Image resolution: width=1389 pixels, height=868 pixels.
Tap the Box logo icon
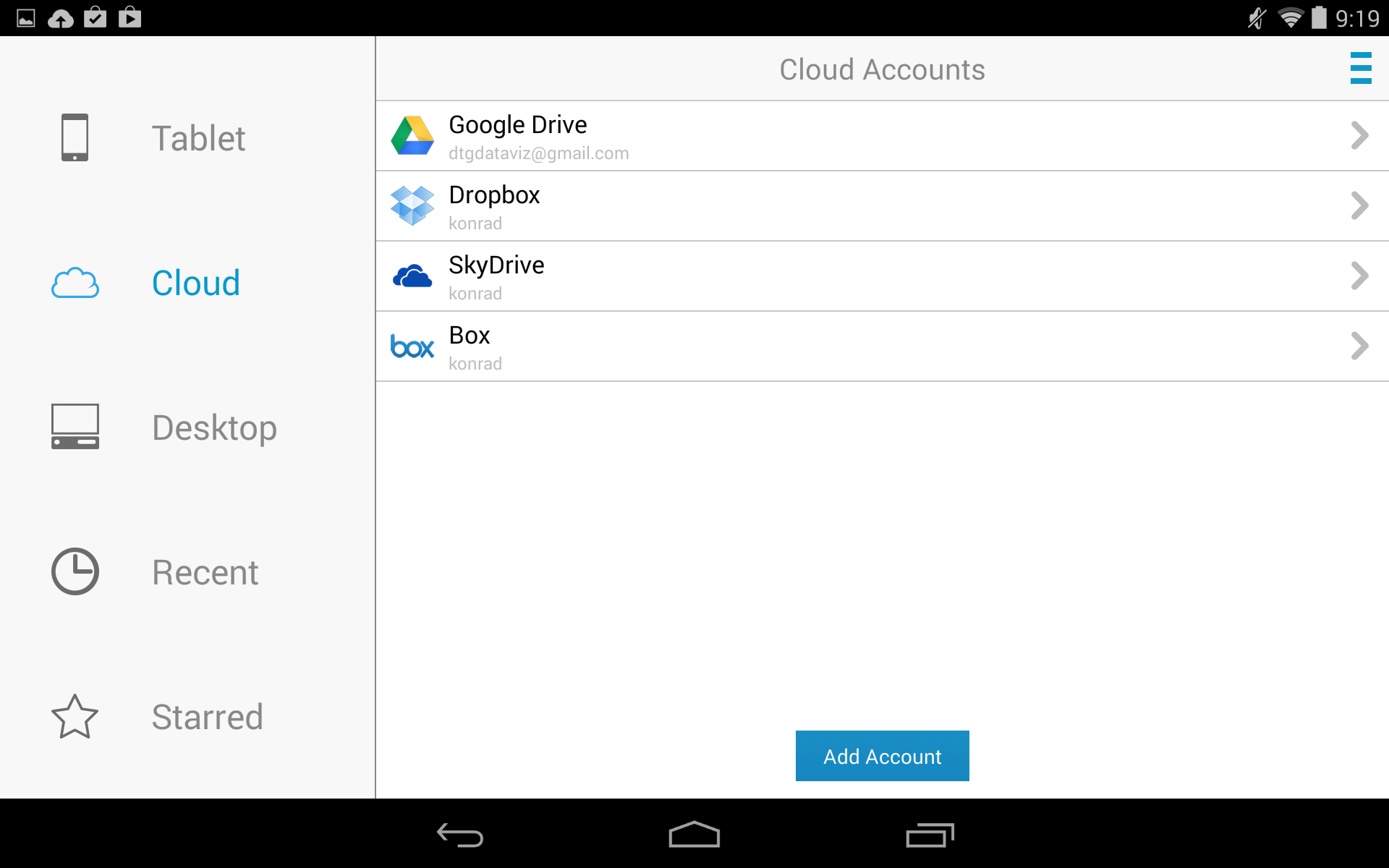412,347
